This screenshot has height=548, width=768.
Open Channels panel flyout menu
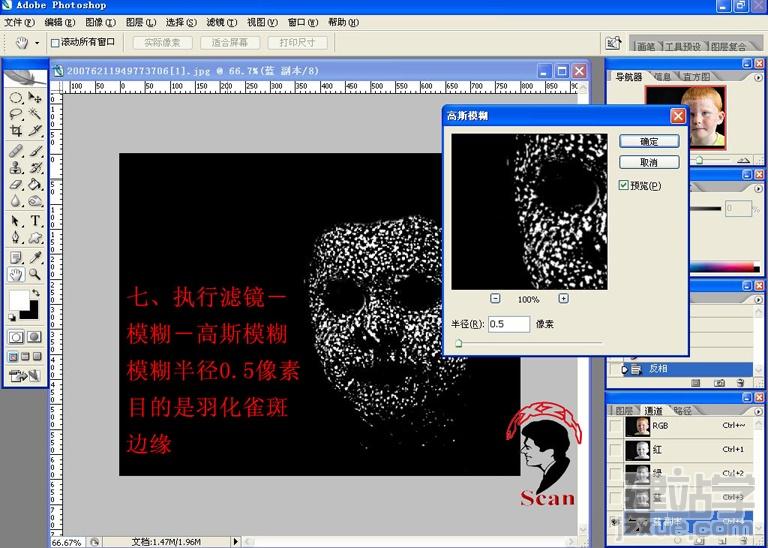click(x=759, y=411)
